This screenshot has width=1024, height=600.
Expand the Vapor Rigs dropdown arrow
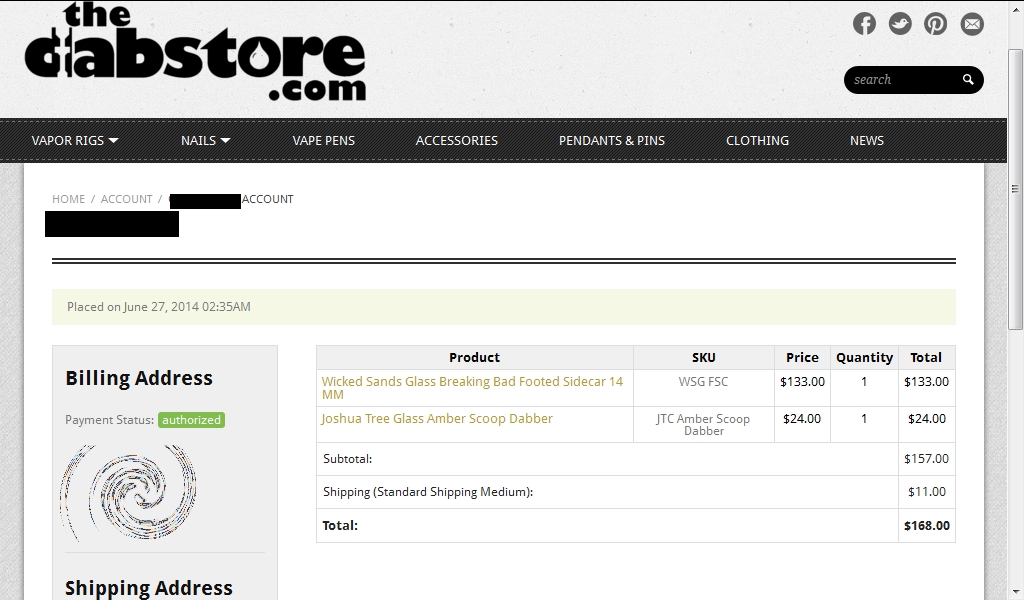114,140
